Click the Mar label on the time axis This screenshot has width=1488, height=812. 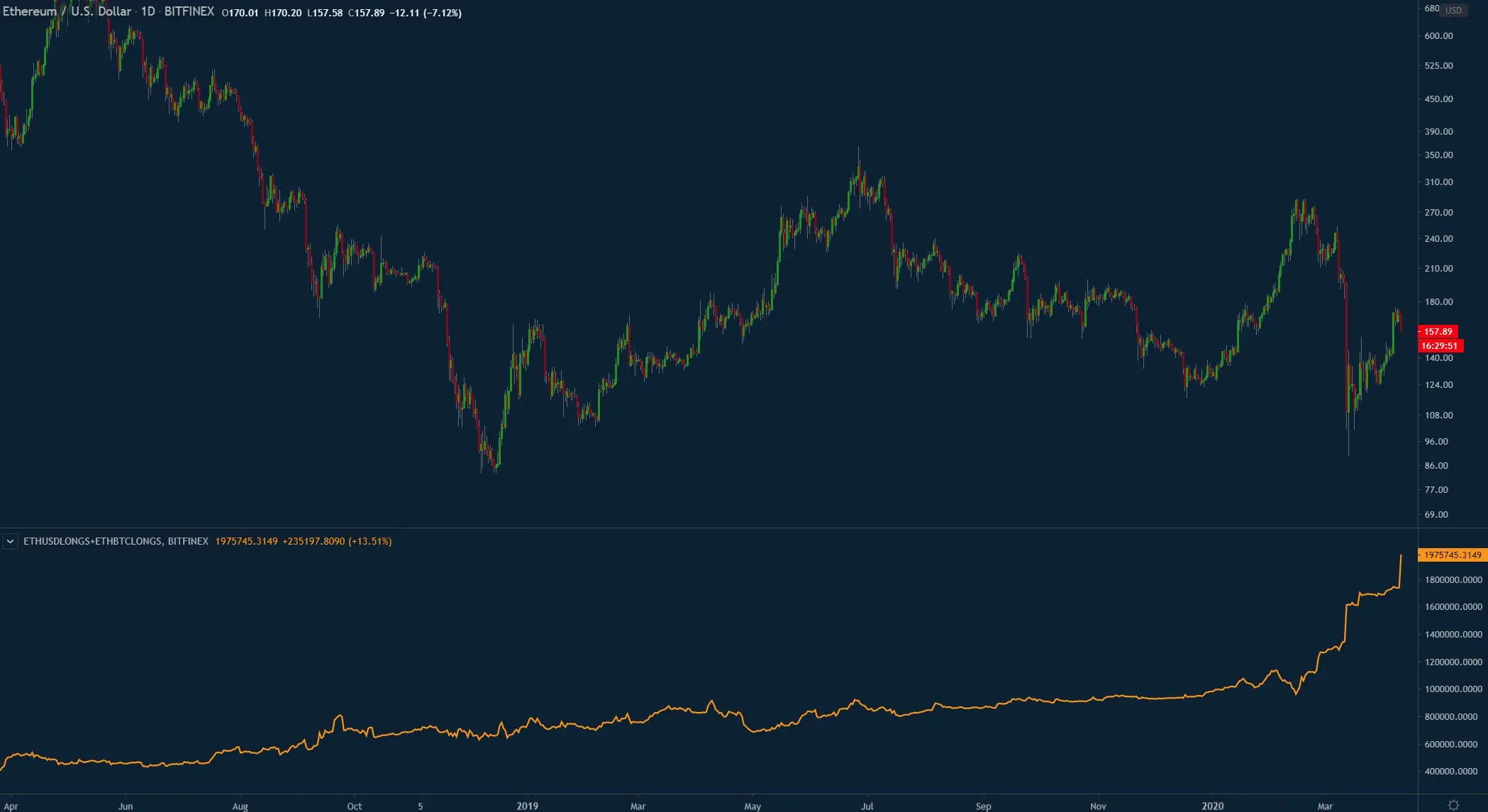(x=638, y=806)
